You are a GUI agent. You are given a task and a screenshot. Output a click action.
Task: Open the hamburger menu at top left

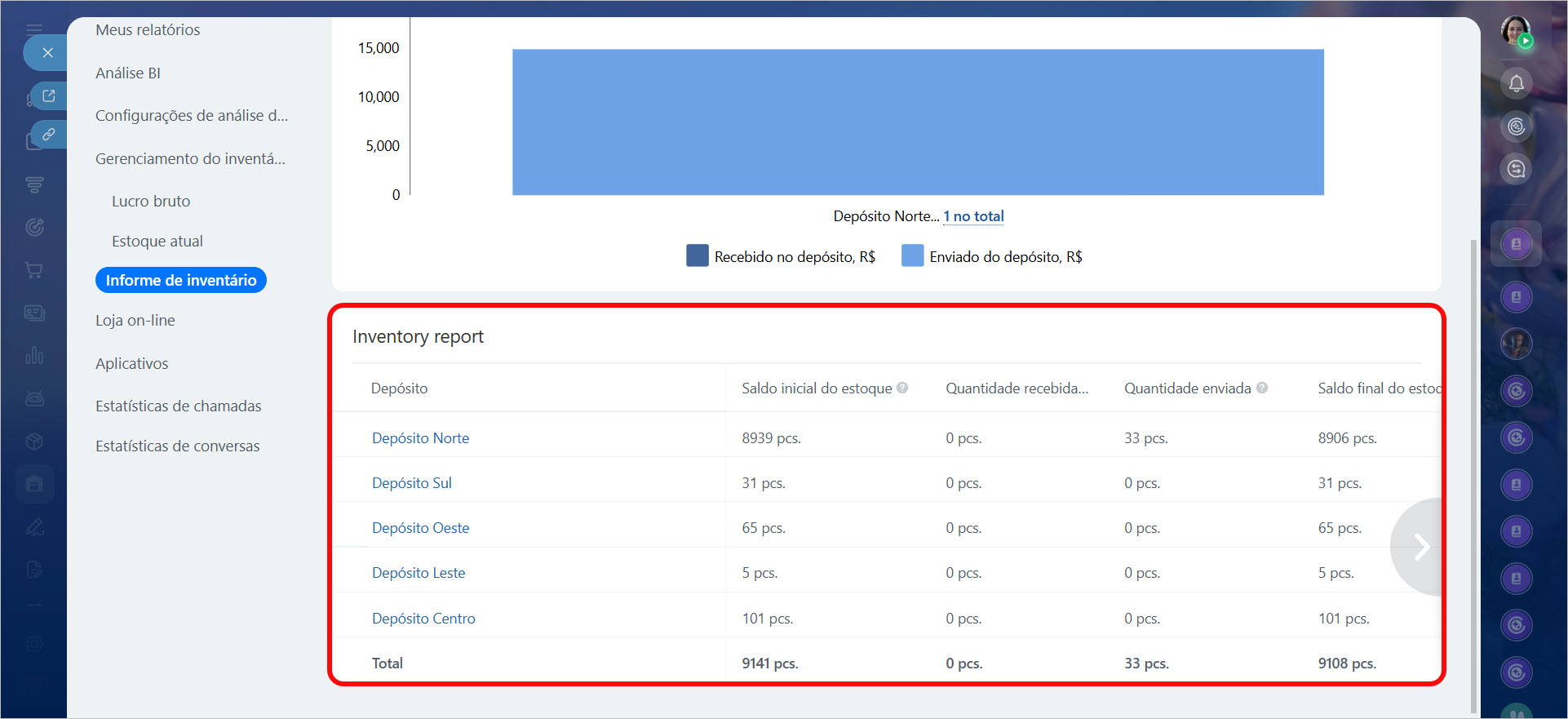(34, 29)
